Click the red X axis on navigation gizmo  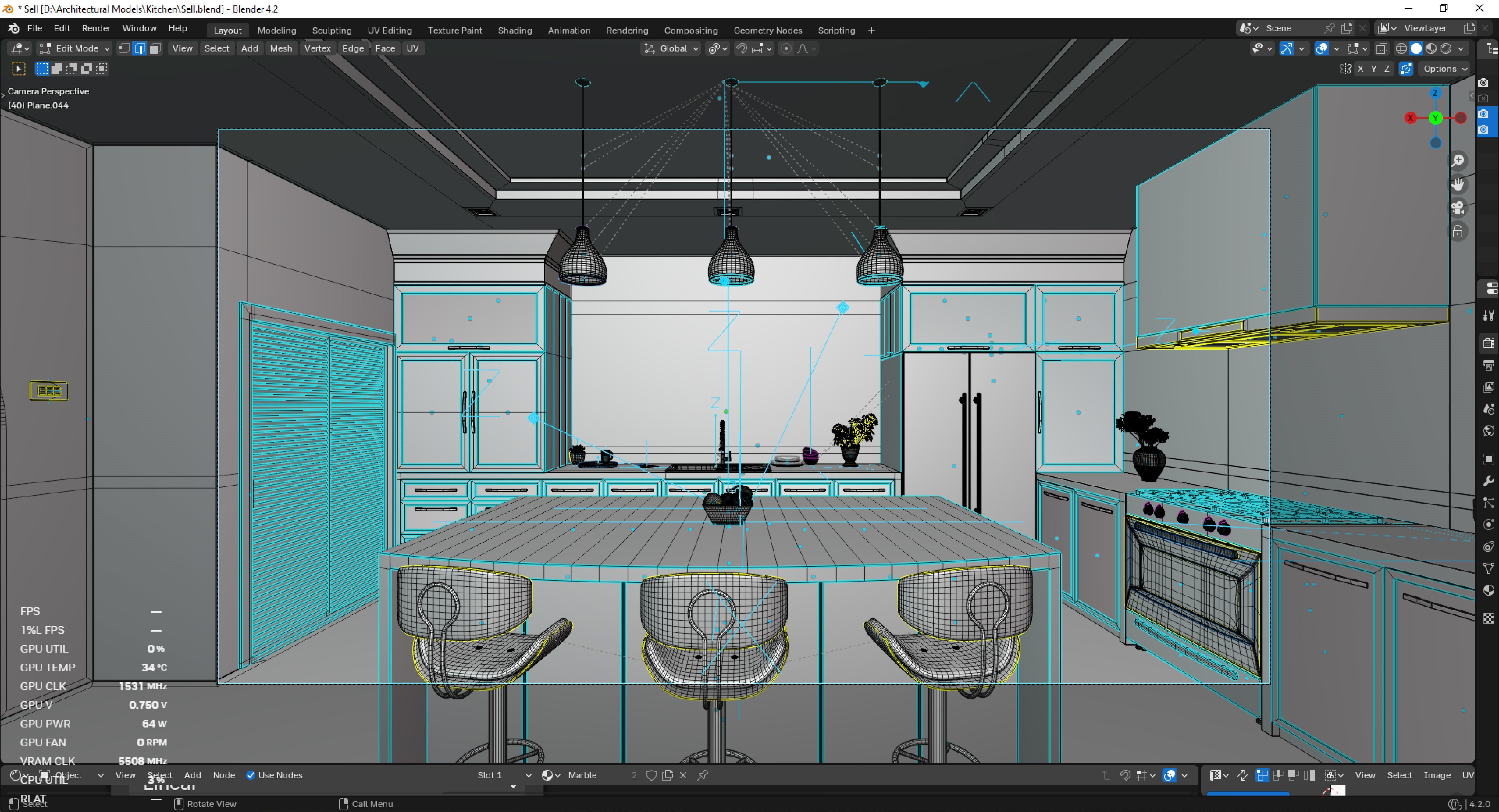(x=1411, y=118)
